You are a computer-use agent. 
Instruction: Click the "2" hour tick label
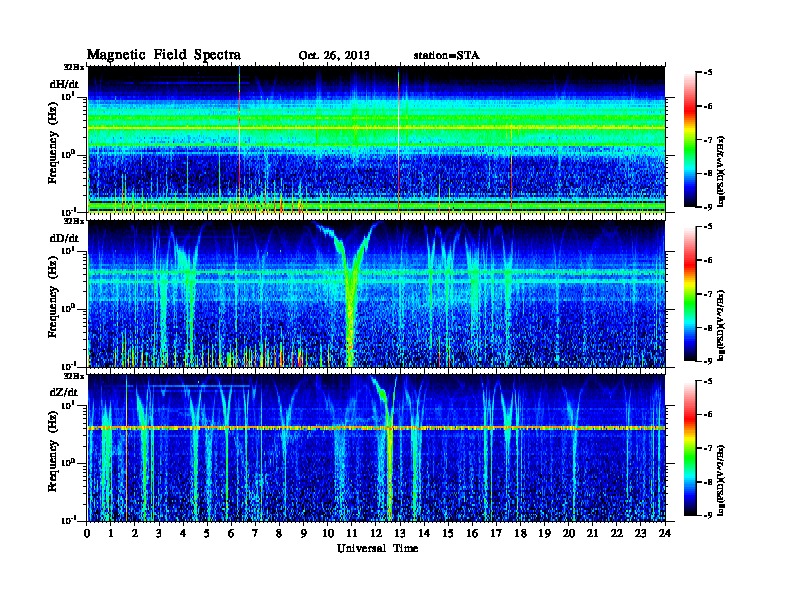tap(135, 533)
